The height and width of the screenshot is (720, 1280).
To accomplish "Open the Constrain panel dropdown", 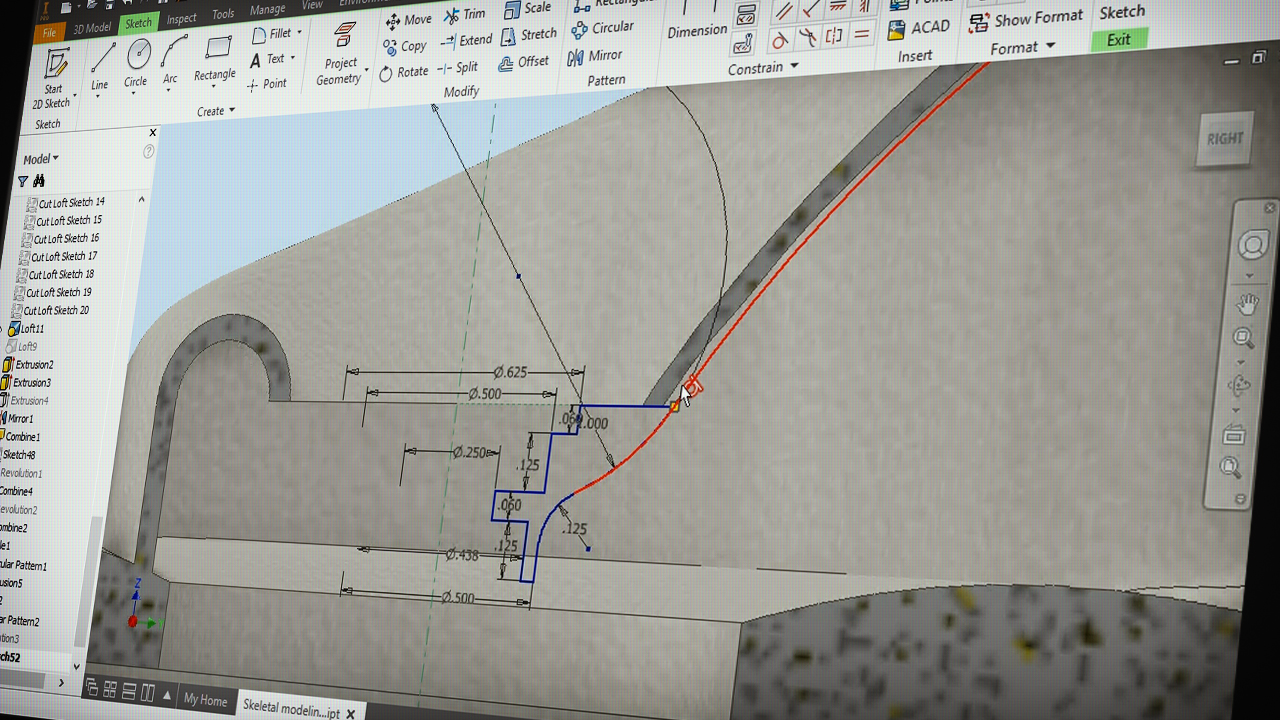I will tap(763, 67).
